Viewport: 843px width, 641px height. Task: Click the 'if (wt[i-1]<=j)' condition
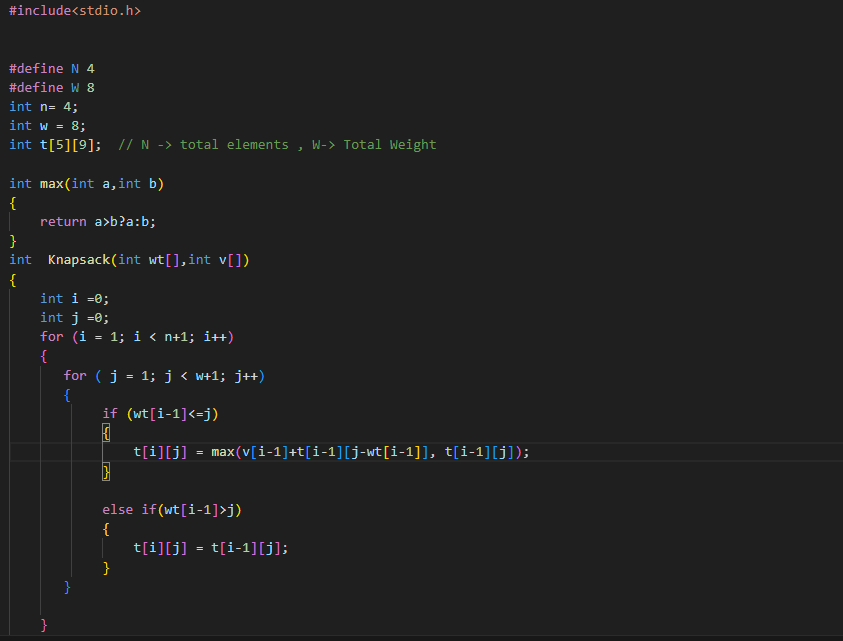(160, 414)
